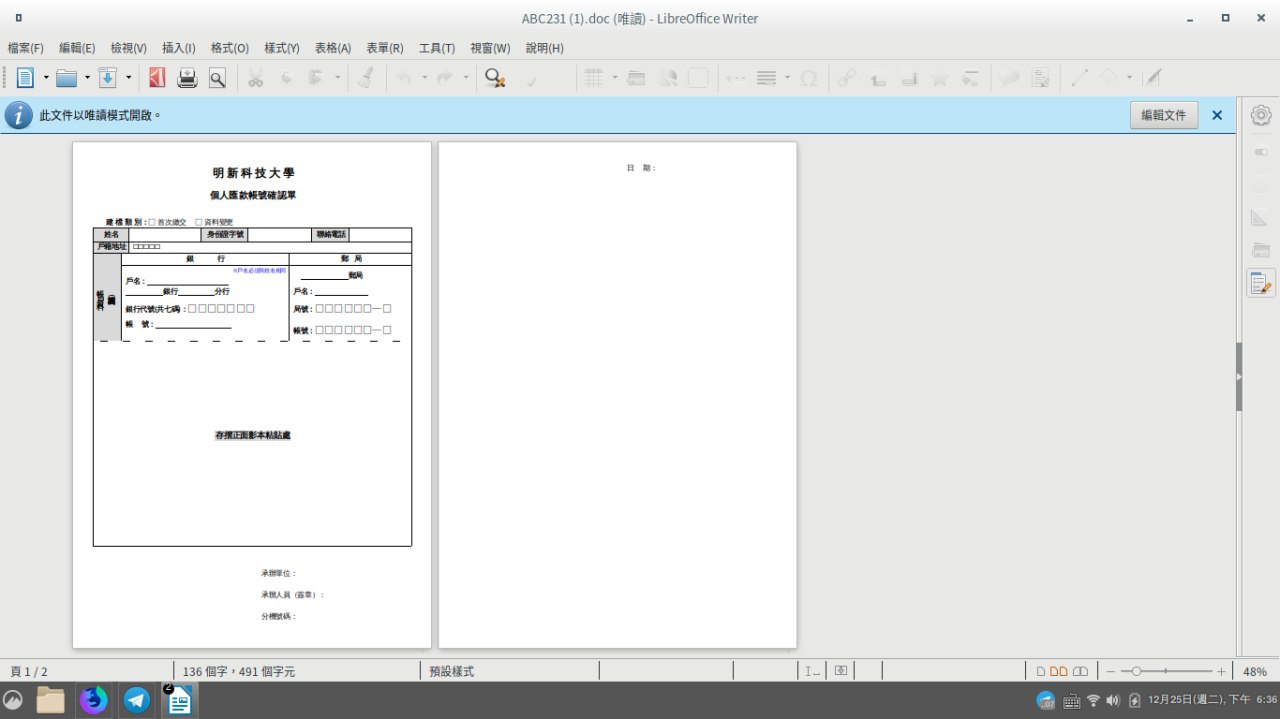Open the 檔案(F) menu
Viewport: 1280px width, 719px height.
coord(25,48)
